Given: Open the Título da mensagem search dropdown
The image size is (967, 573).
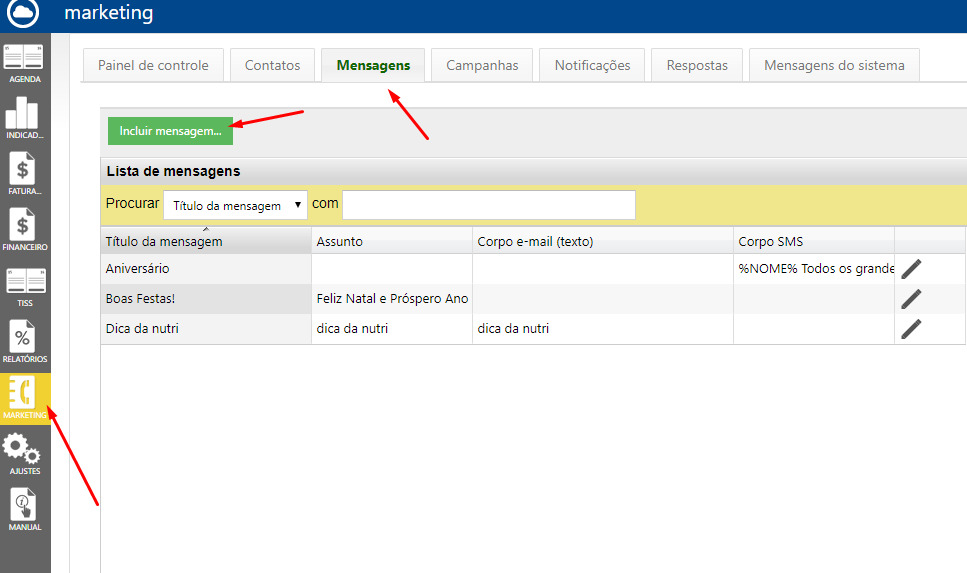Looking at the screenshot, I should (x=236, y=205).
